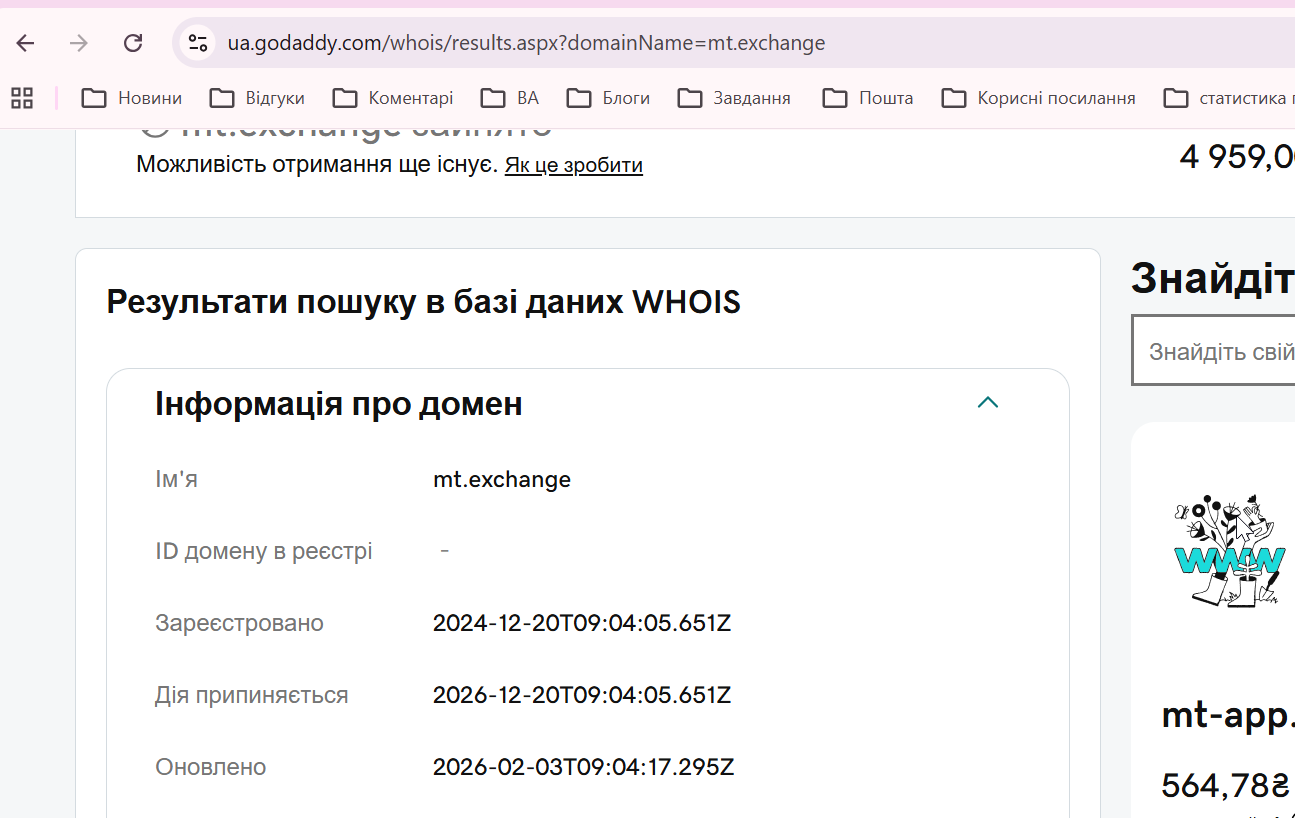Open the статистика bookmarks folder
This screenshot has height=818, width=1295.
(x=1229, y=98)
